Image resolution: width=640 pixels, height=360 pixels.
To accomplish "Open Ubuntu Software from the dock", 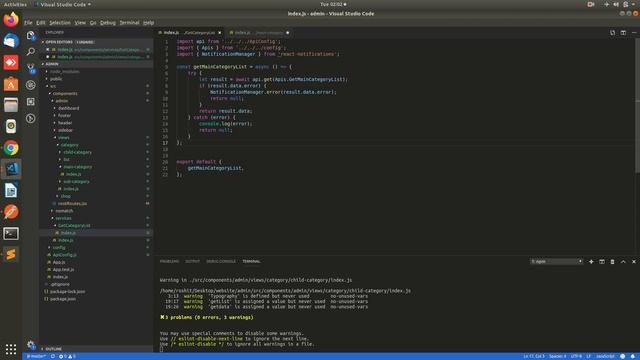I will (11, 84).
